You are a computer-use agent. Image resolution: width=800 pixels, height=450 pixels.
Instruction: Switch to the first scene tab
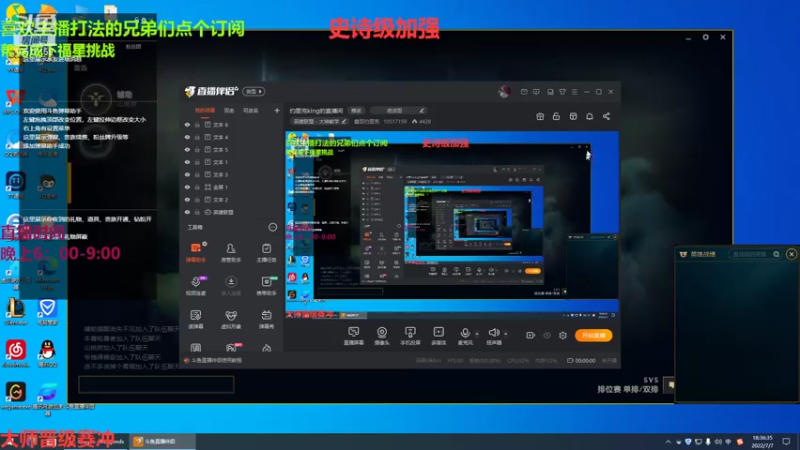click(205, 111)
